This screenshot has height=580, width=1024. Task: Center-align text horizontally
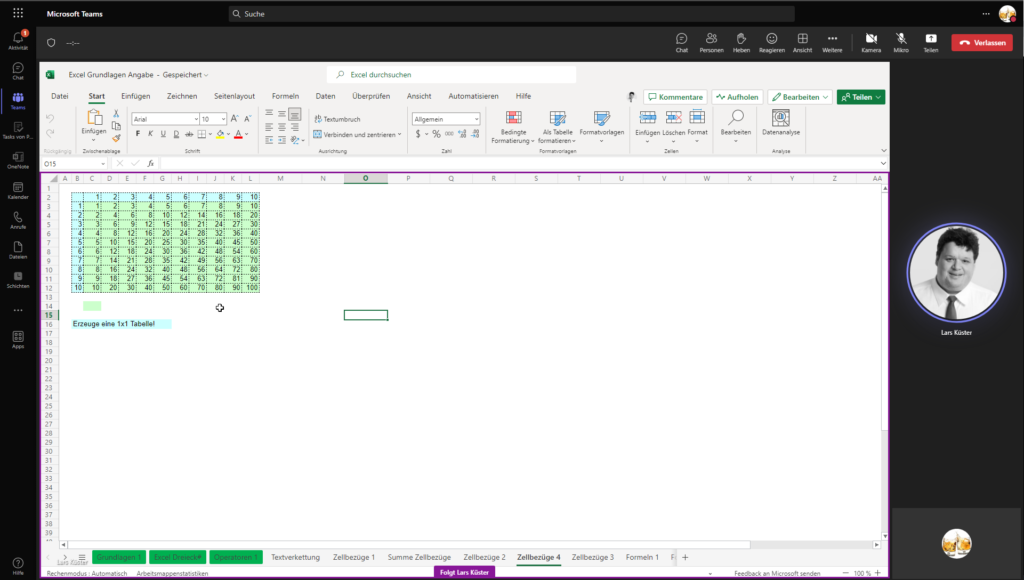coord(281,127)
